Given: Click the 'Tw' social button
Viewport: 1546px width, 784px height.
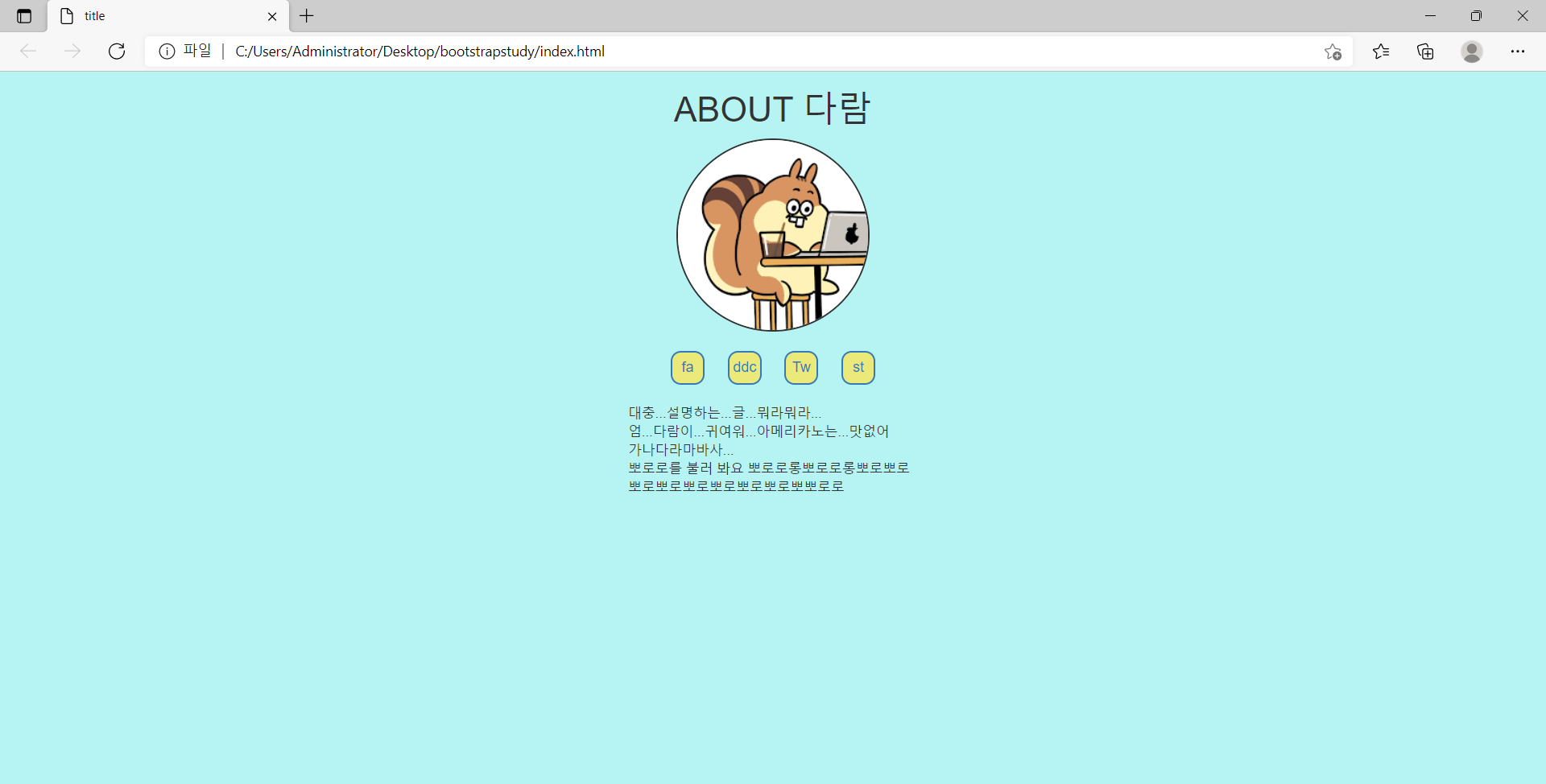Looking at the screenshot, I should 801,368.
